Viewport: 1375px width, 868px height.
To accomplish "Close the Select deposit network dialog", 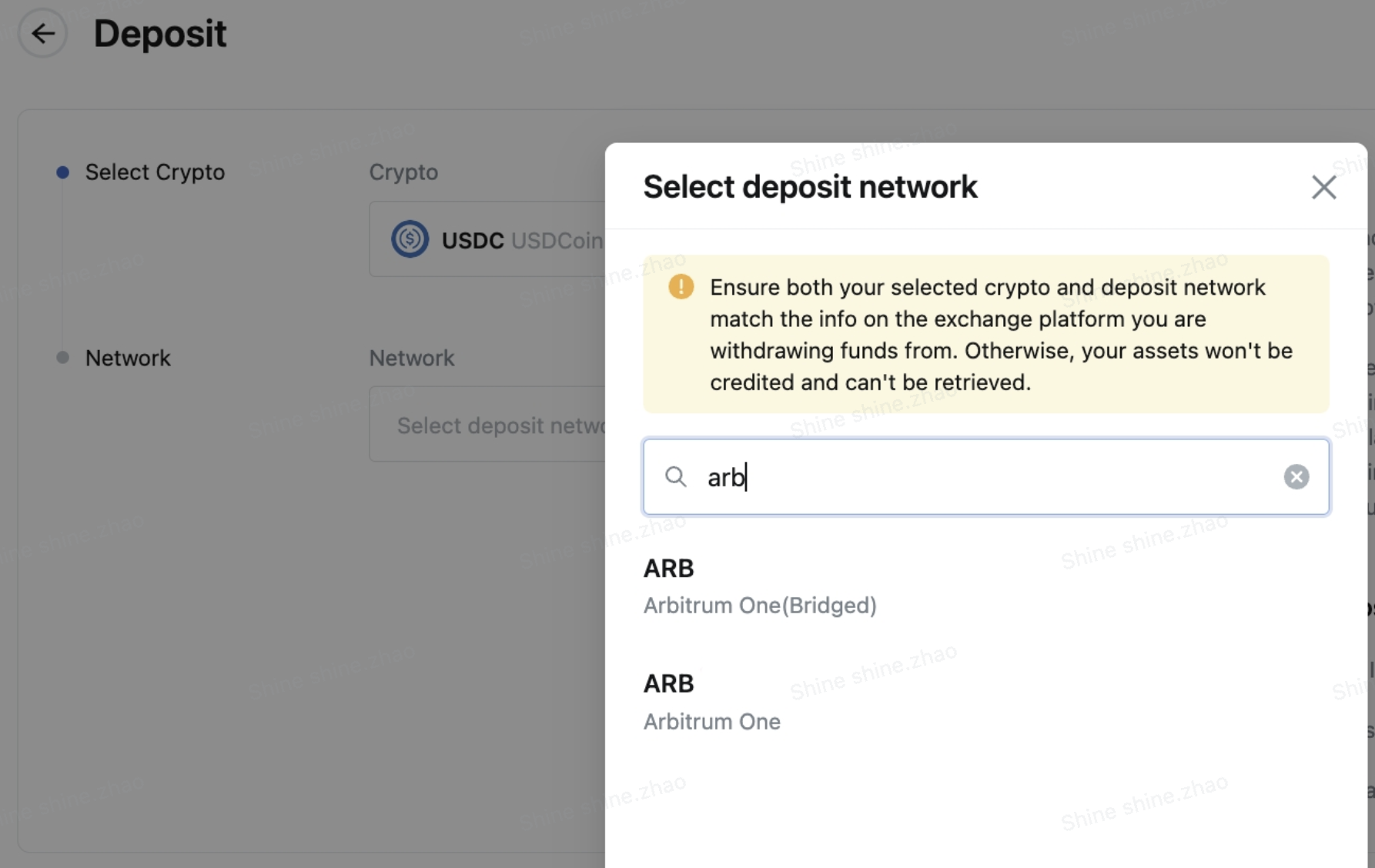I will click(x=1323, y=187).
